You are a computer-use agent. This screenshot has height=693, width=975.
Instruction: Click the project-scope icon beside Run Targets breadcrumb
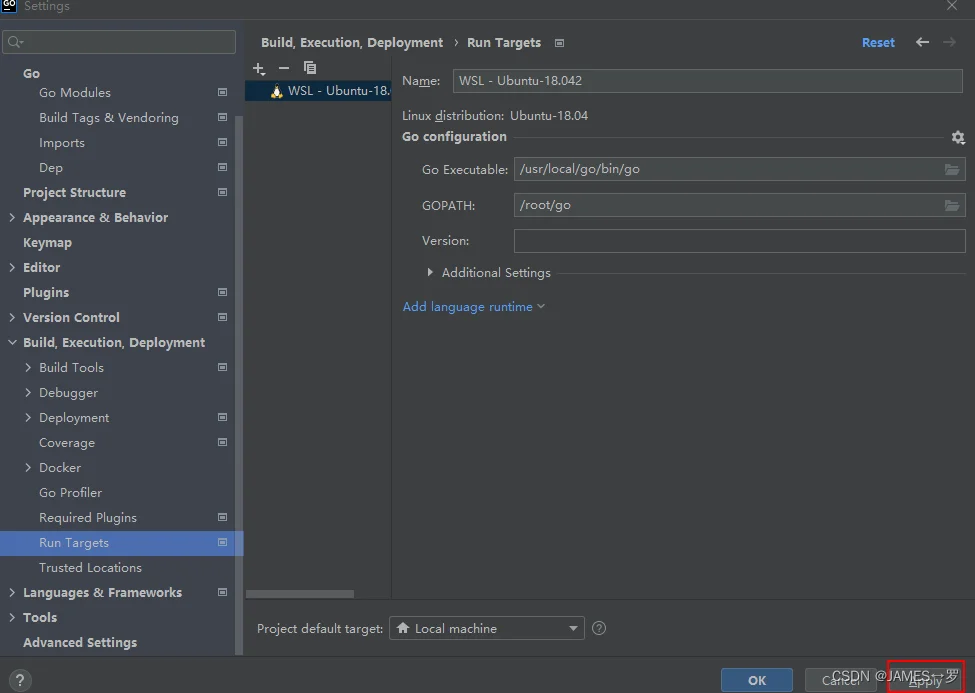[560, 43]
